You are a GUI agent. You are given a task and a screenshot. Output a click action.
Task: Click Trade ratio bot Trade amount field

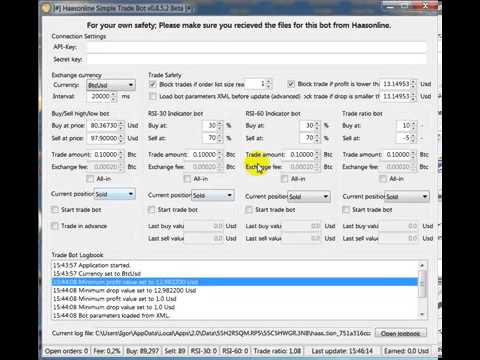click(x=401, y=155)
